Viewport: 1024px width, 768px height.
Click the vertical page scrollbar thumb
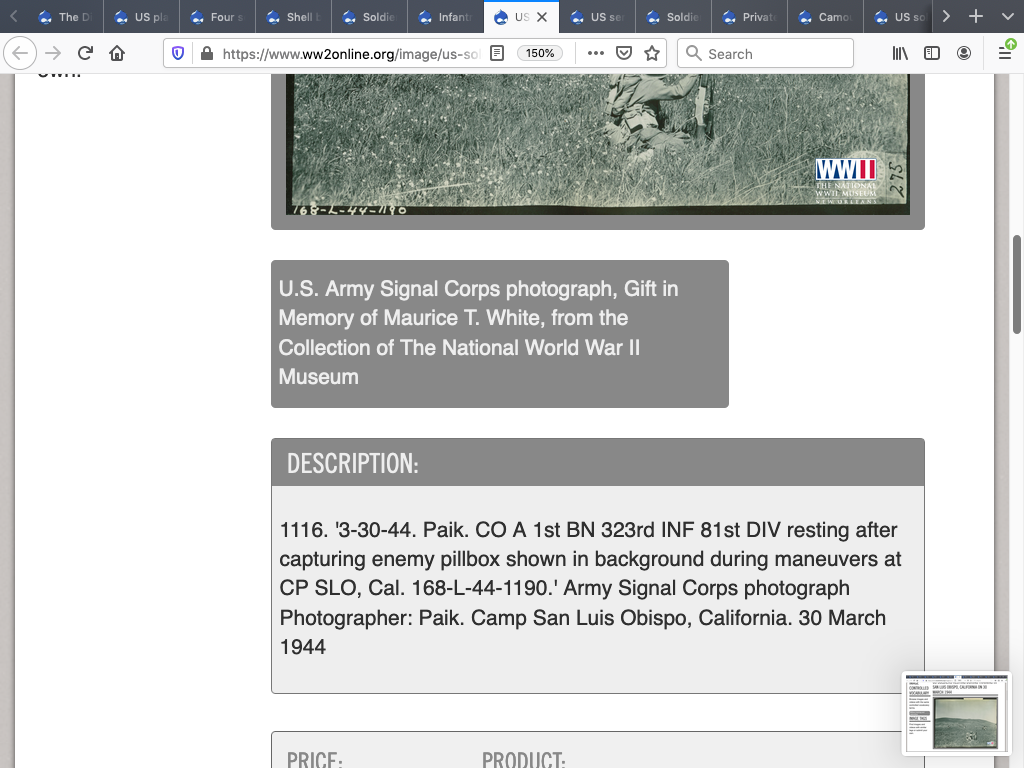point(1017,285)
